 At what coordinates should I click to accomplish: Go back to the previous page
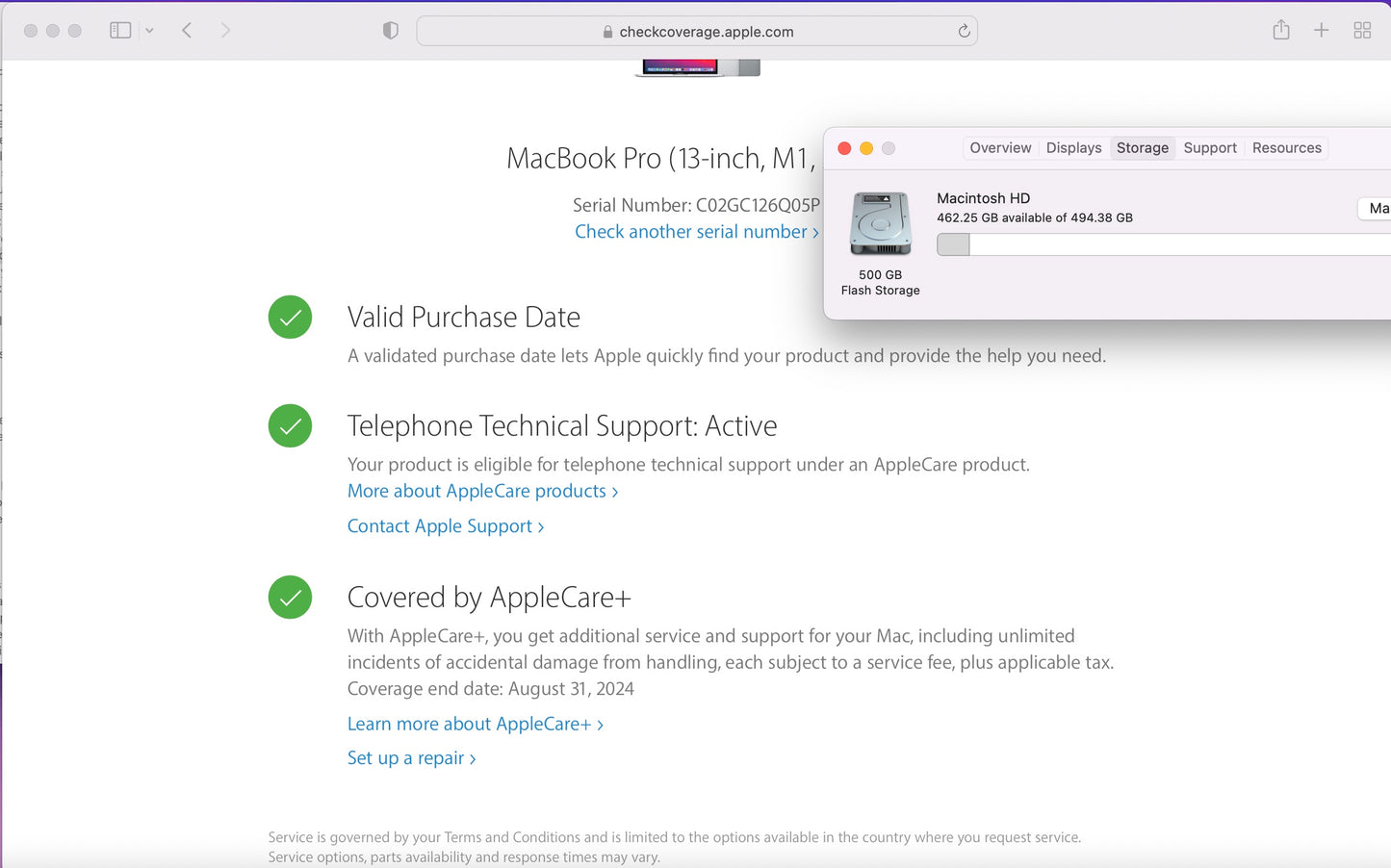187,31
